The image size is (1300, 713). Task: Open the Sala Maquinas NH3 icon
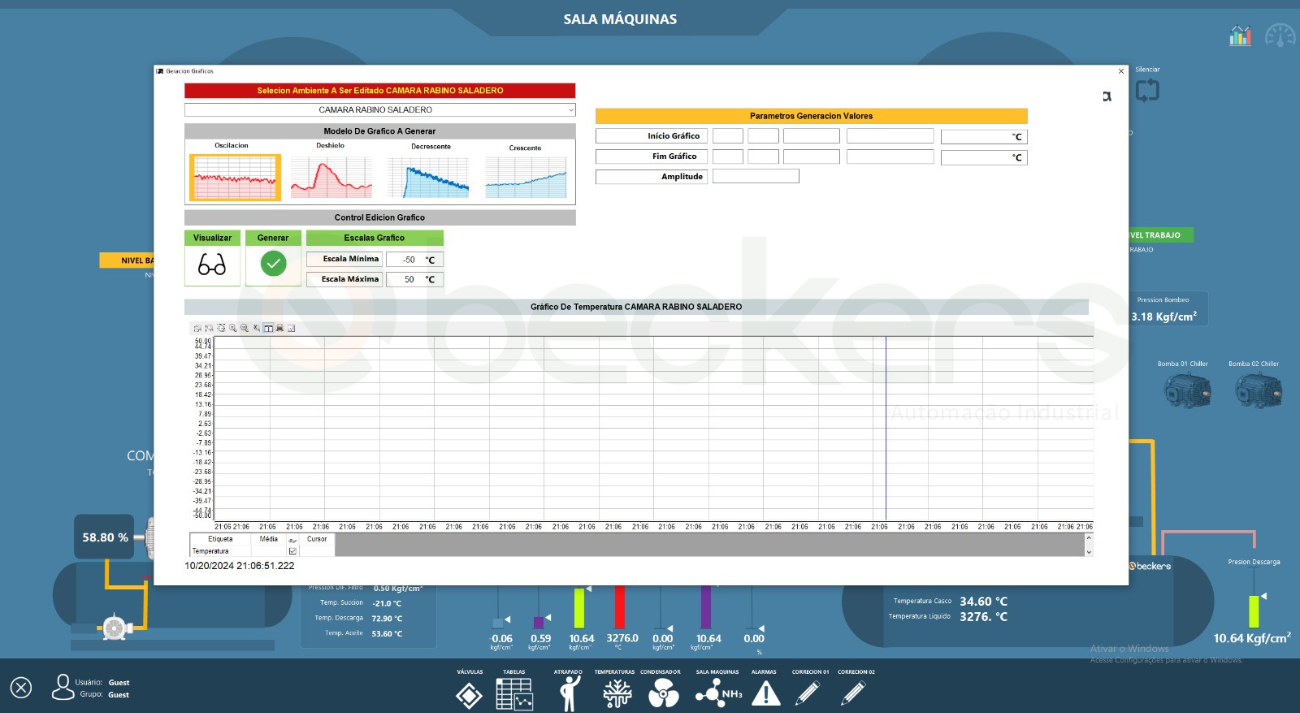click(718, 693)
